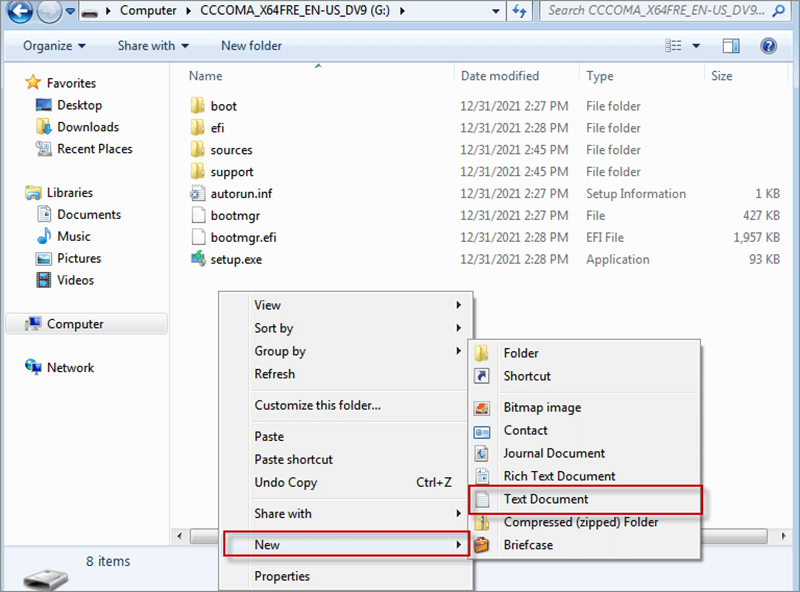Refresh the address bar location
This screenshot has height=592, width=800.
click(x=519, y=11)
